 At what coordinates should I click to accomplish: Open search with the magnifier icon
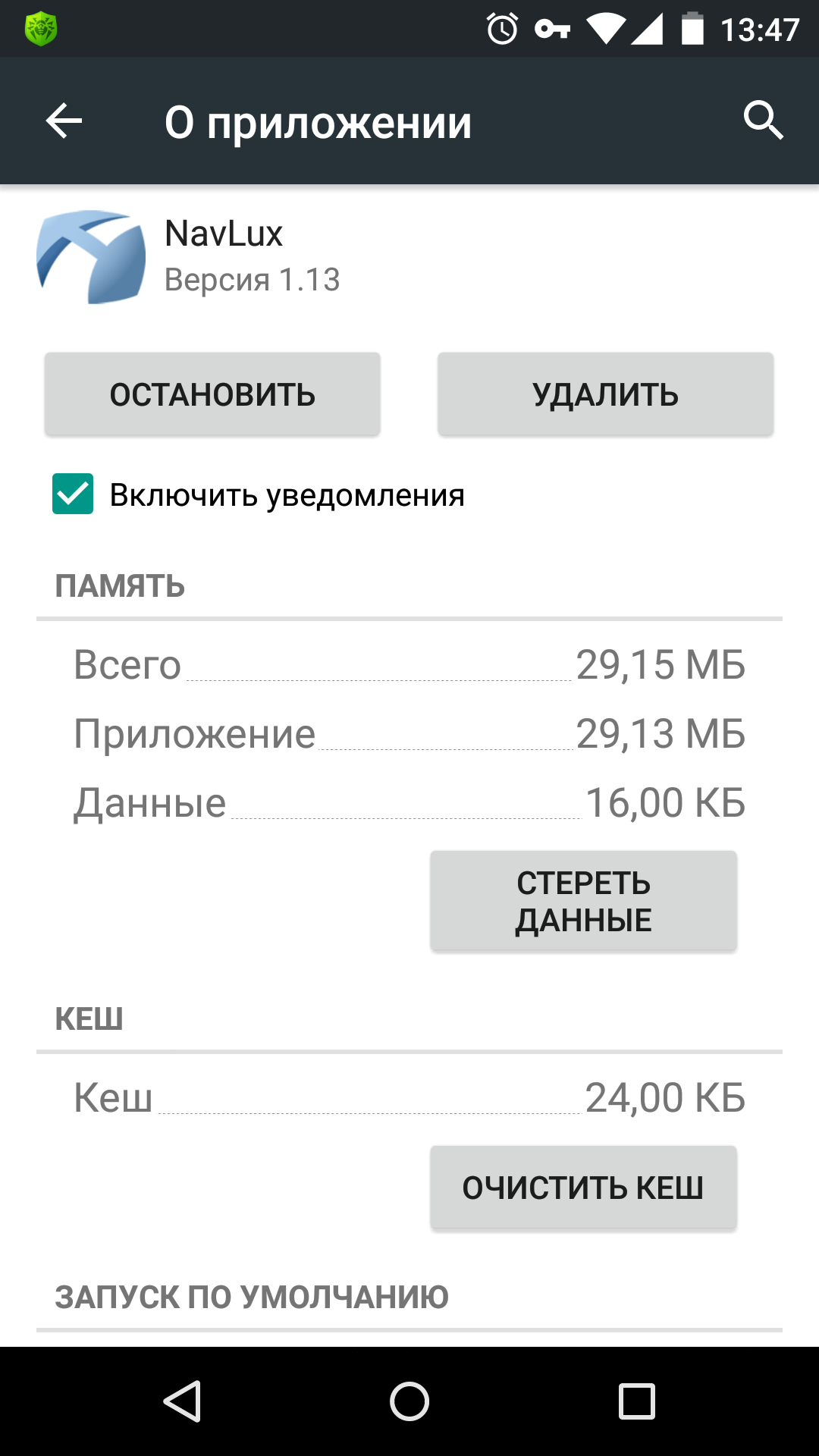point(762,121)
